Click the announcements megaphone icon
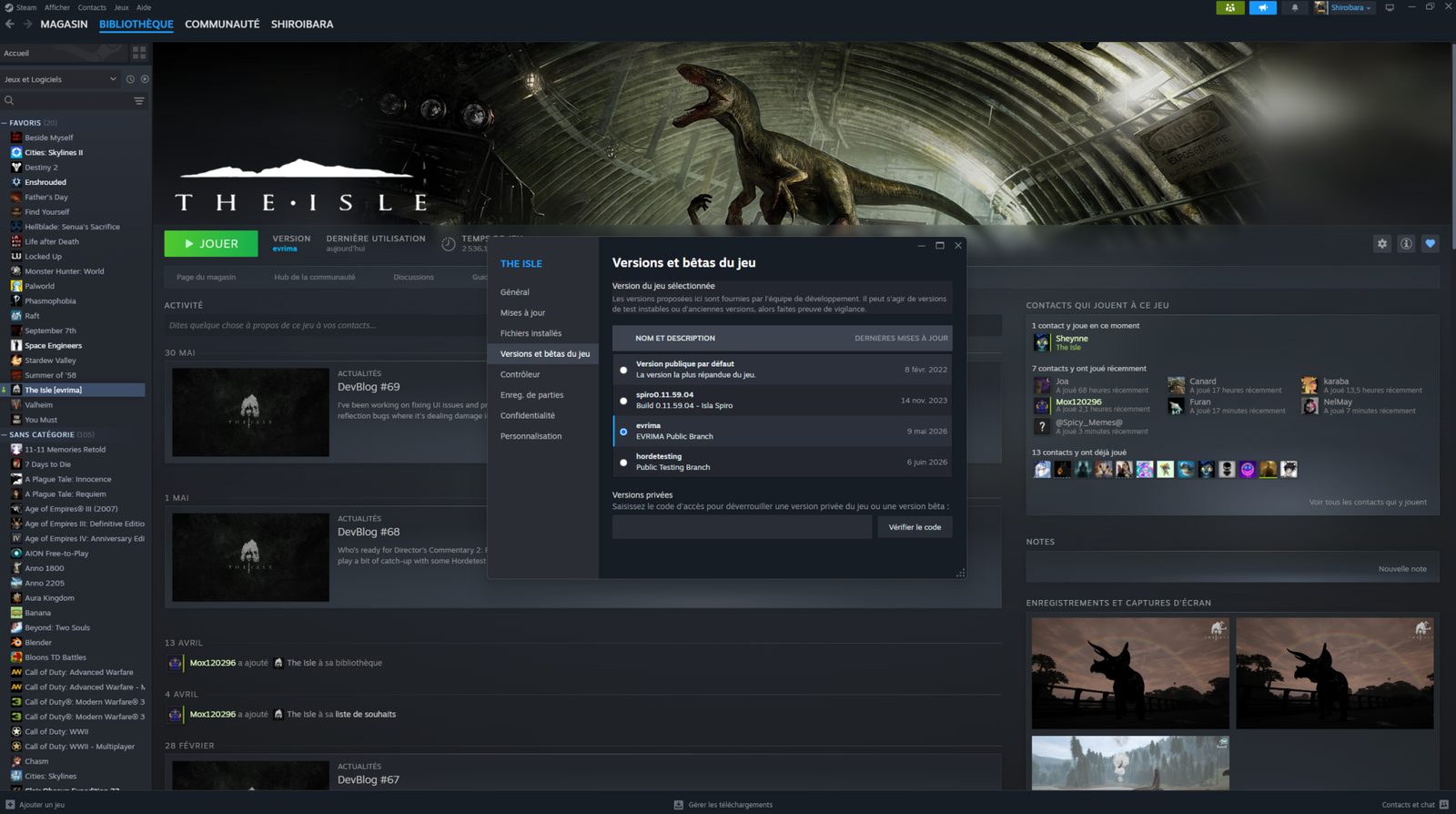This screenshot has width=1456, height=814. [x=1262, y=7]
